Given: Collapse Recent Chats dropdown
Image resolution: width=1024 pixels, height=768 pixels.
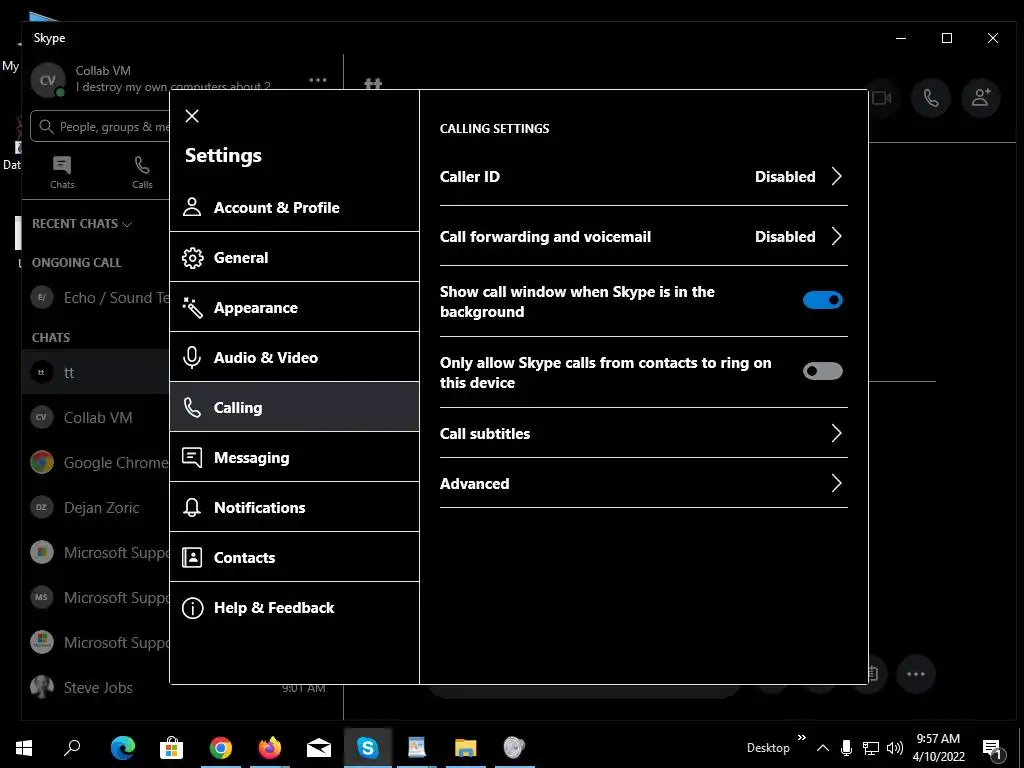Looking at the screenshot, I should tap(82, 224).
